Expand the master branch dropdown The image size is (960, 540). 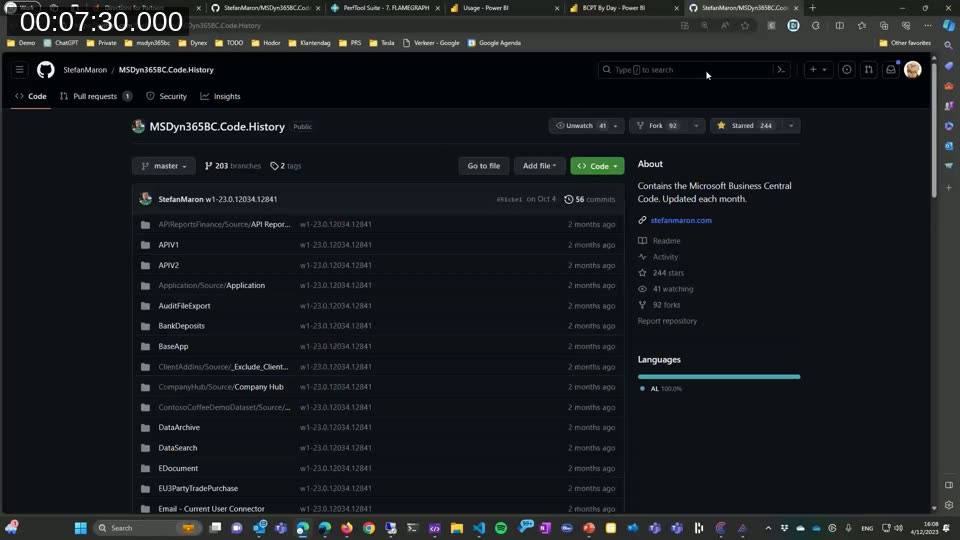pos(163,166)
